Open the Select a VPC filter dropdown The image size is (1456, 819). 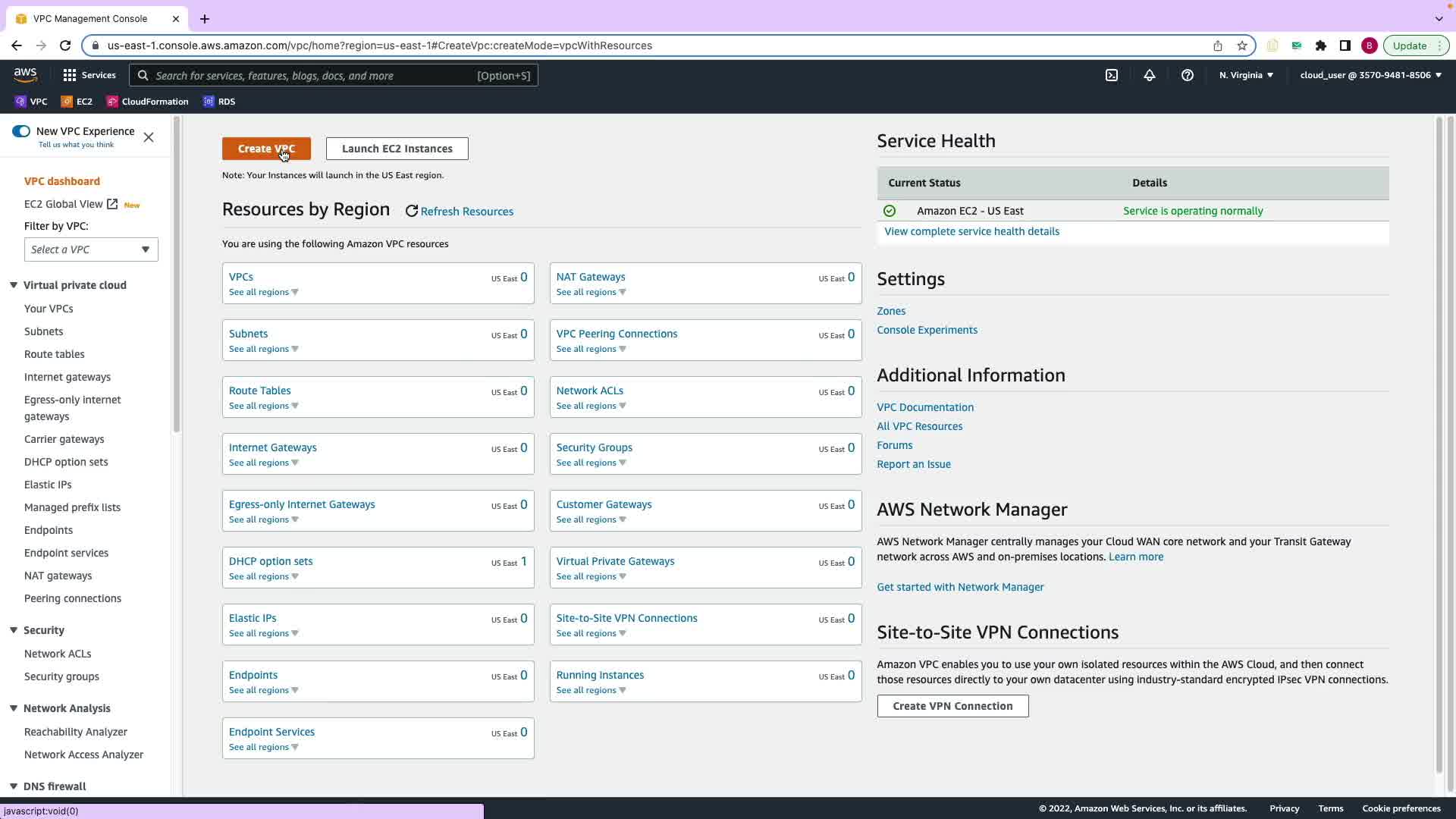click(91, 249)
